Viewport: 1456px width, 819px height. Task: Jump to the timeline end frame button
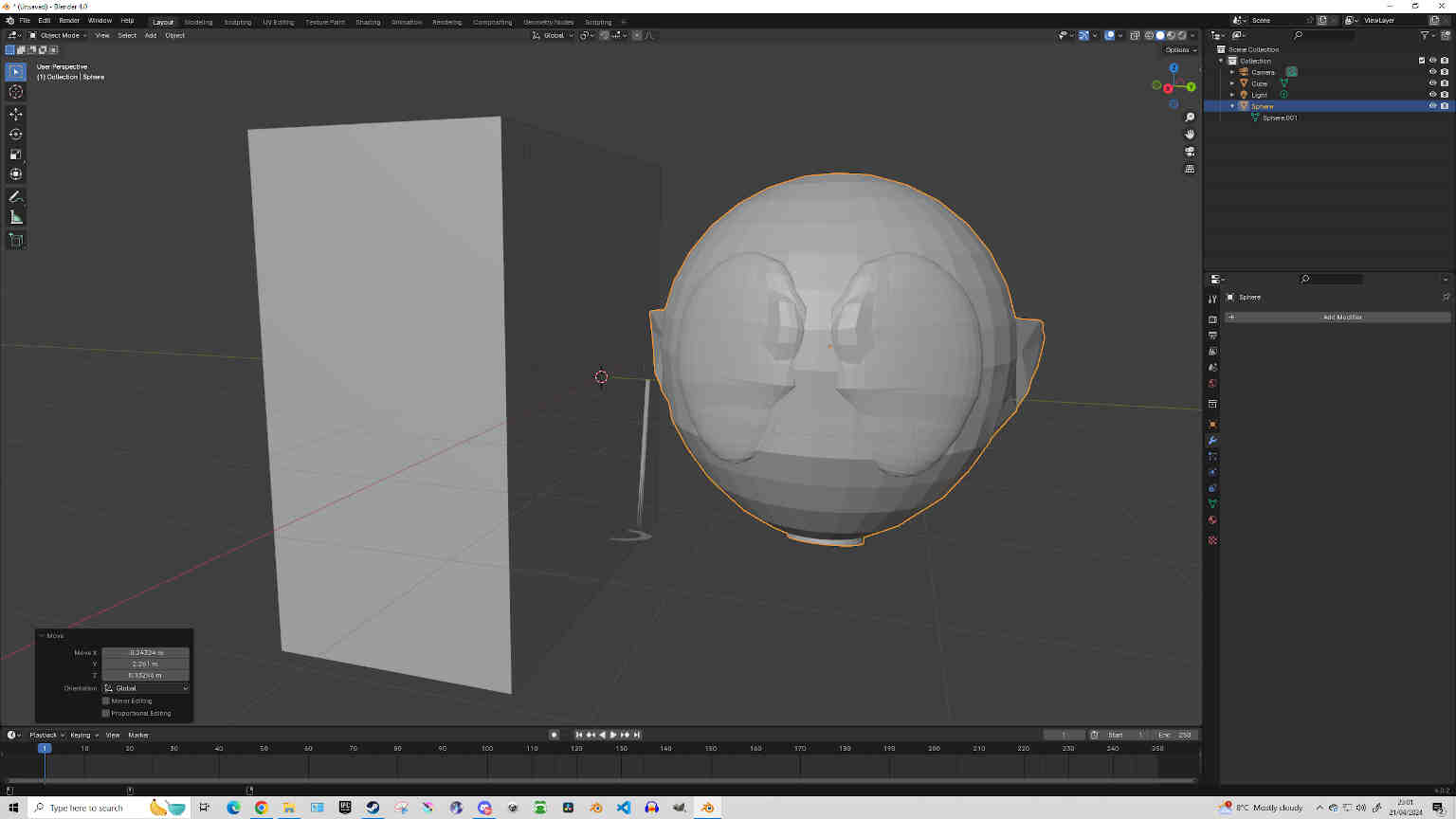coord(637,735)
